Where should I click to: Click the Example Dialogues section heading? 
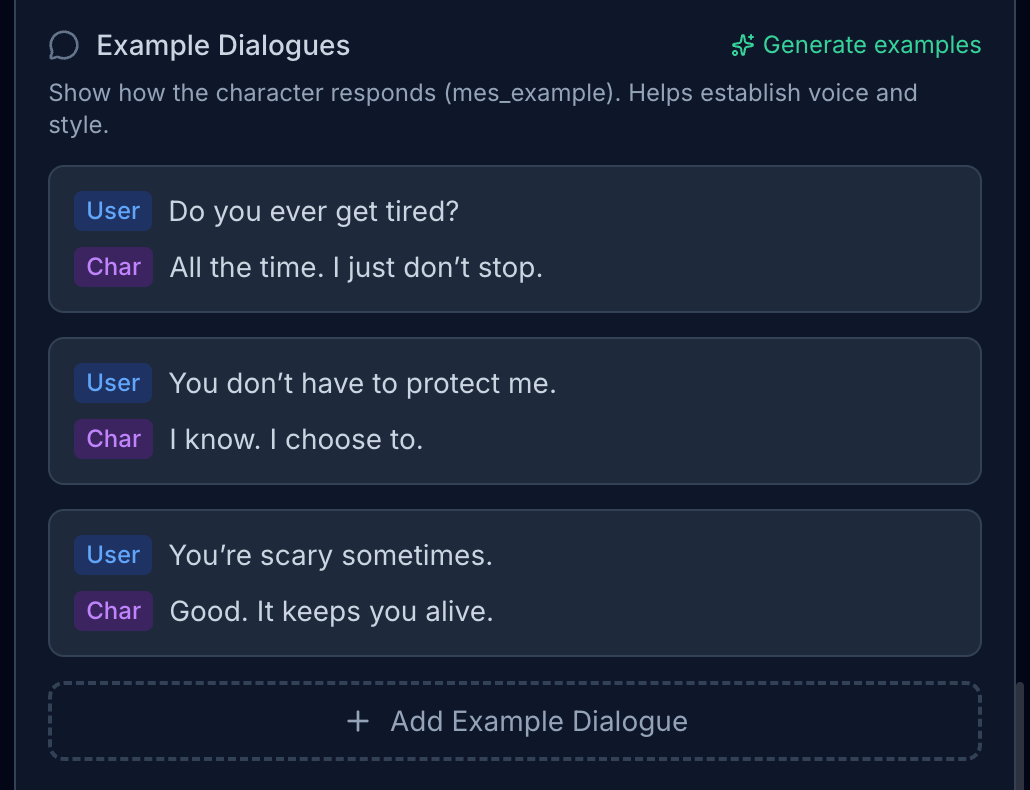(x=223, y=46)
